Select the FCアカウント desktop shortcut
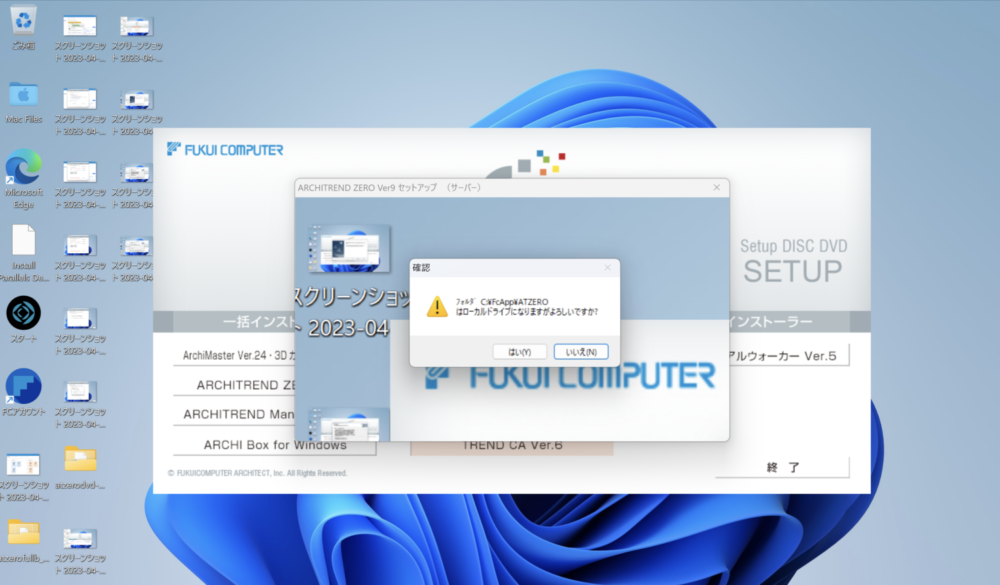 (x=24, y=392)
